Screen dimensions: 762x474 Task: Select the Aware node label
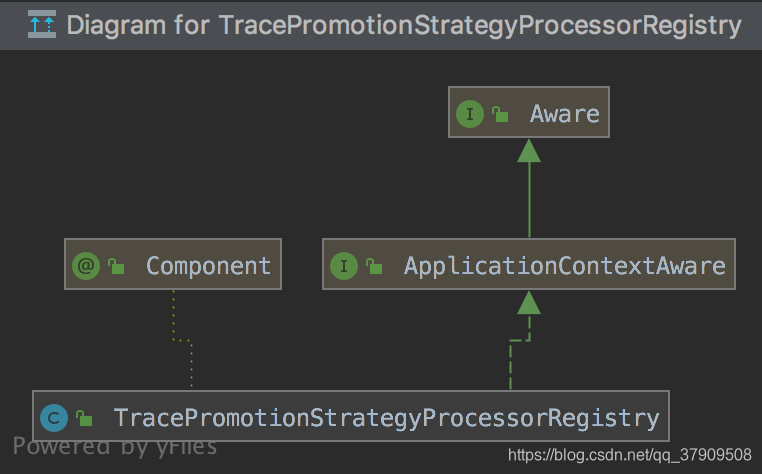564,115
